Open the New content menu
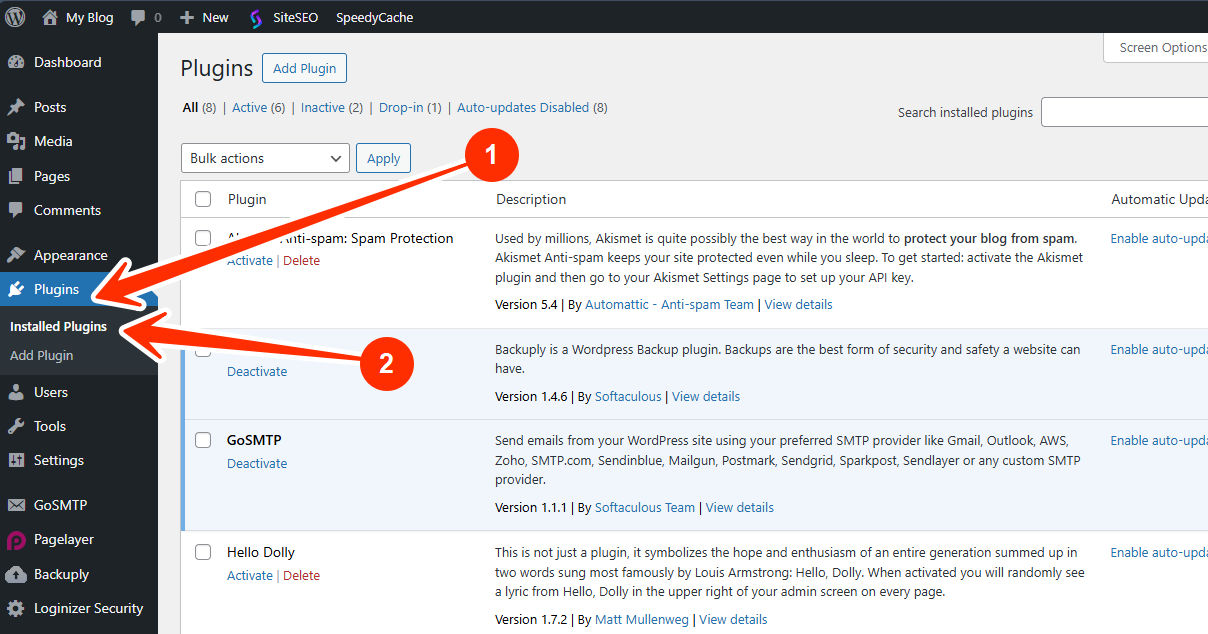Image resolution: width=1208 pixels, height=634 pixels. coord(204,18)
